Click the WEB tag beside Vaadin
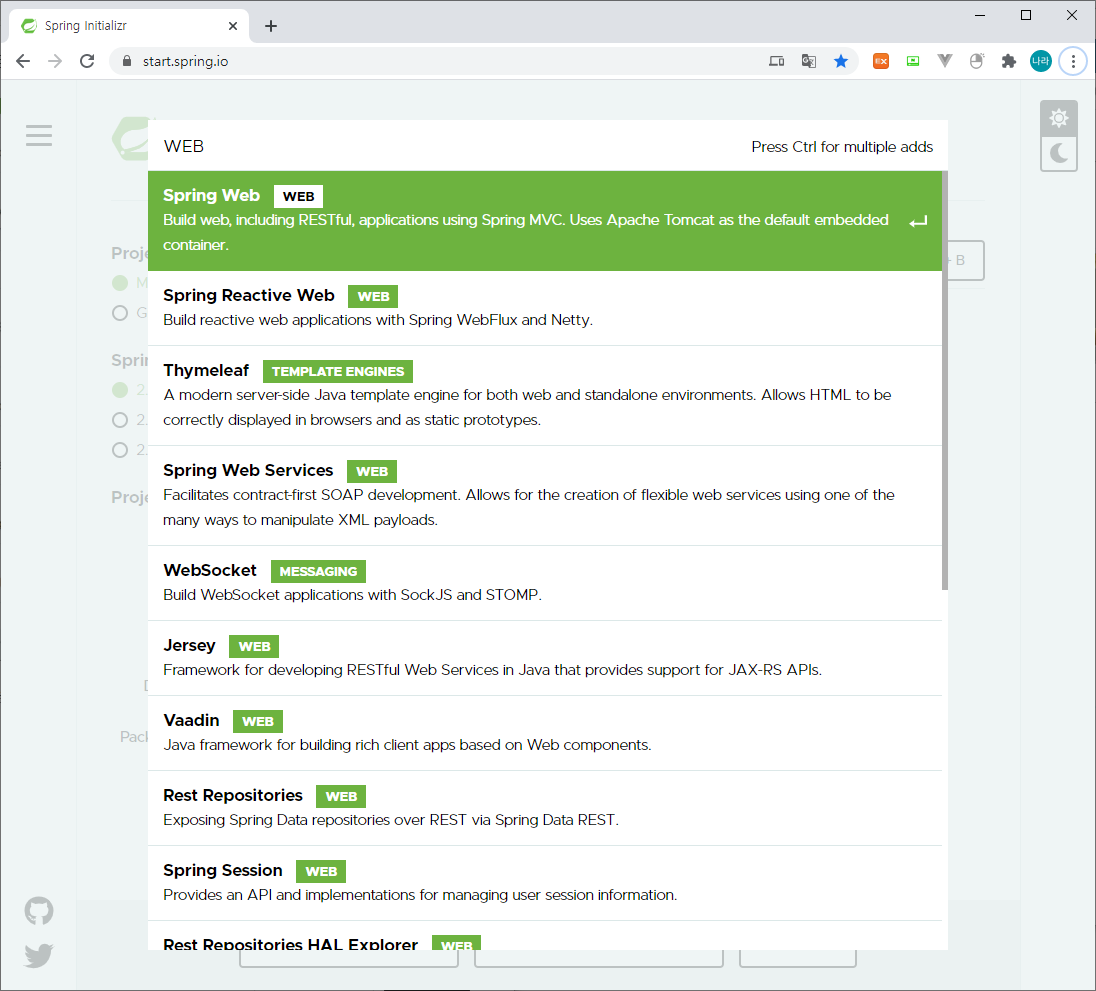 pyautogui.click(x=257, y=721)
